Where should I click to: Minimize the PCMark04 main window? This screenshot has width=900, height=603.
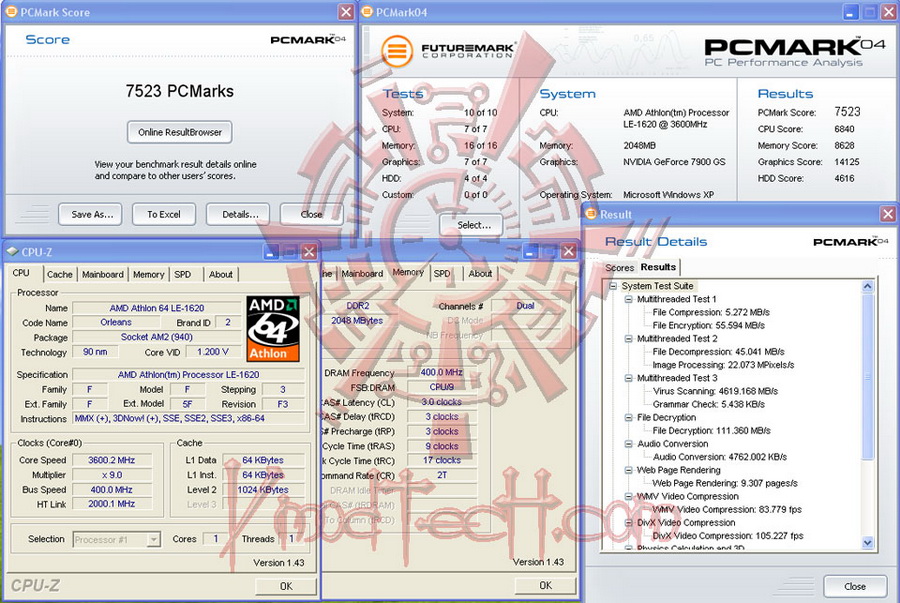click(851, 12)
